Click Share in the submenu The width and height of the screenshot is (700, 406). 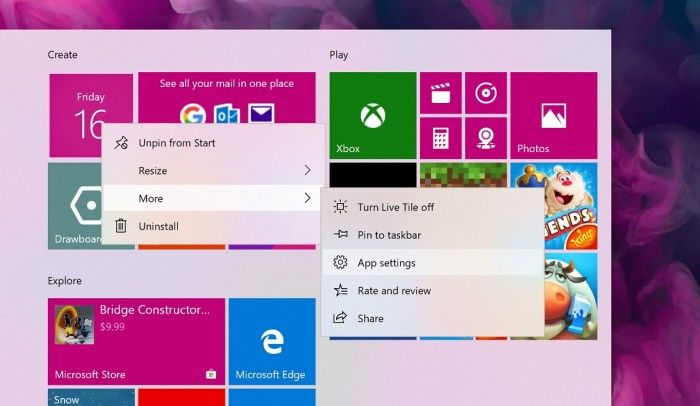click(x=370, y=318)
